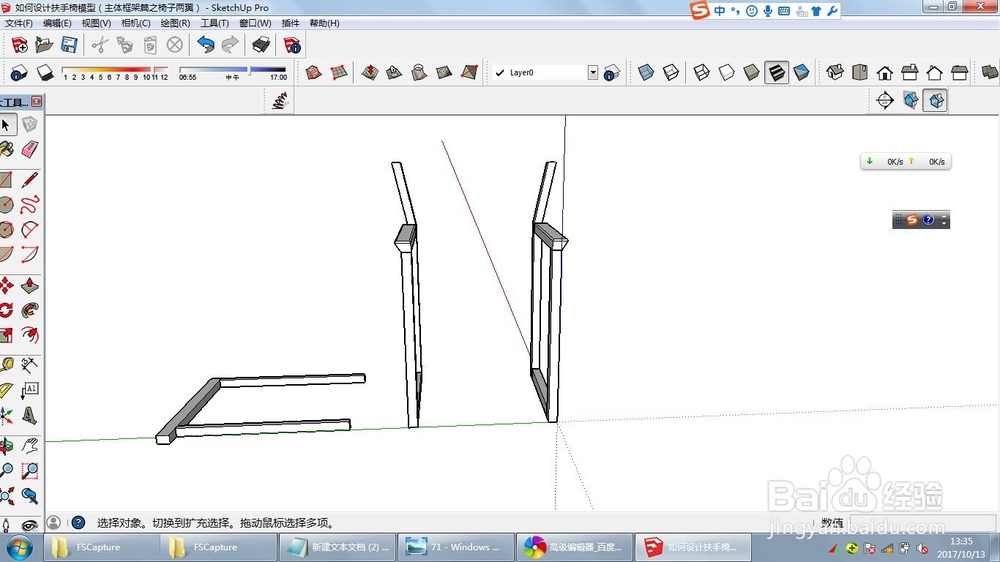
Task: Open Windows Start button
Action: coord(19,547)
